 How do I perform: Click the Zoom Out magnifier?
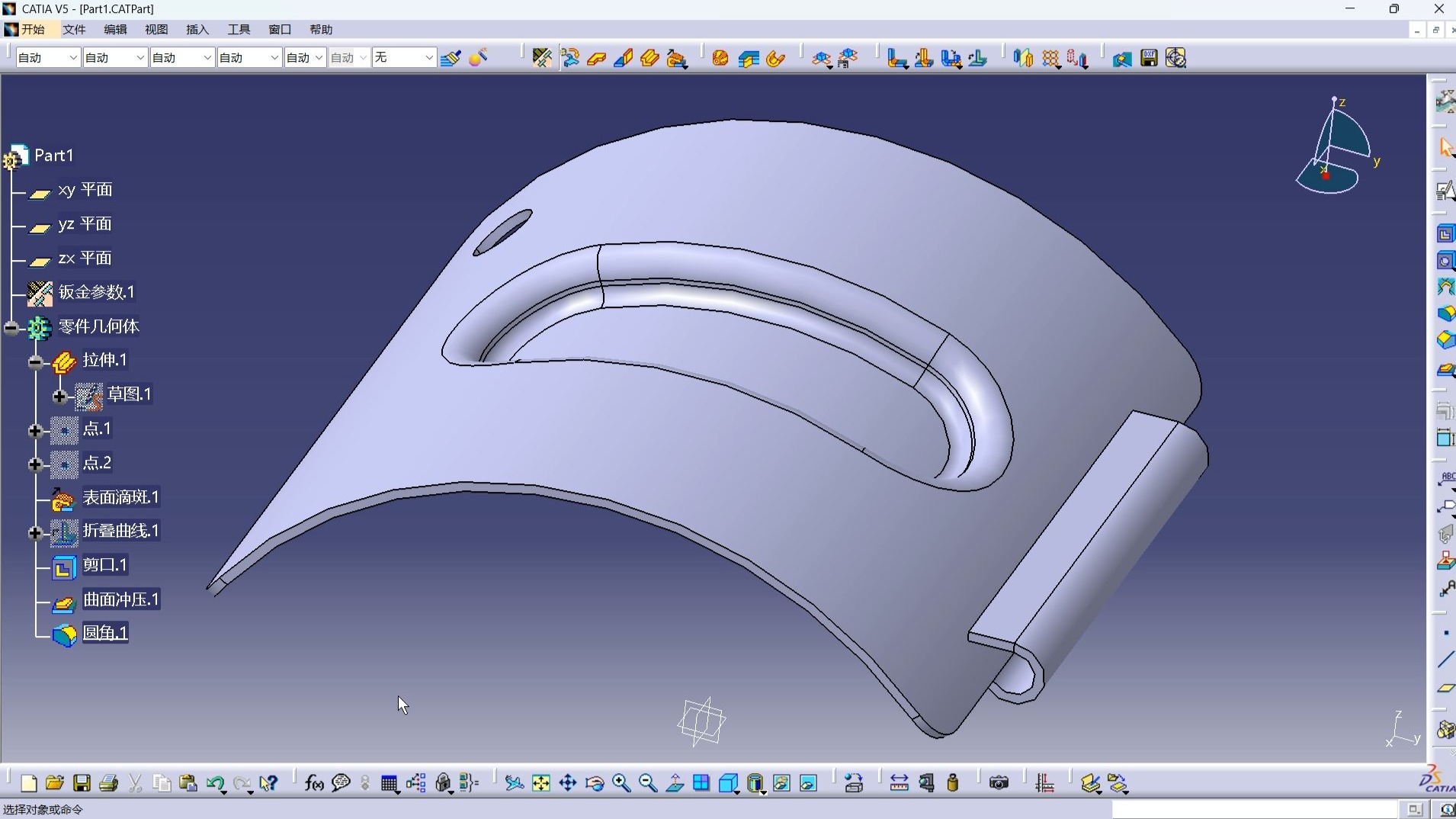[648, 783]
